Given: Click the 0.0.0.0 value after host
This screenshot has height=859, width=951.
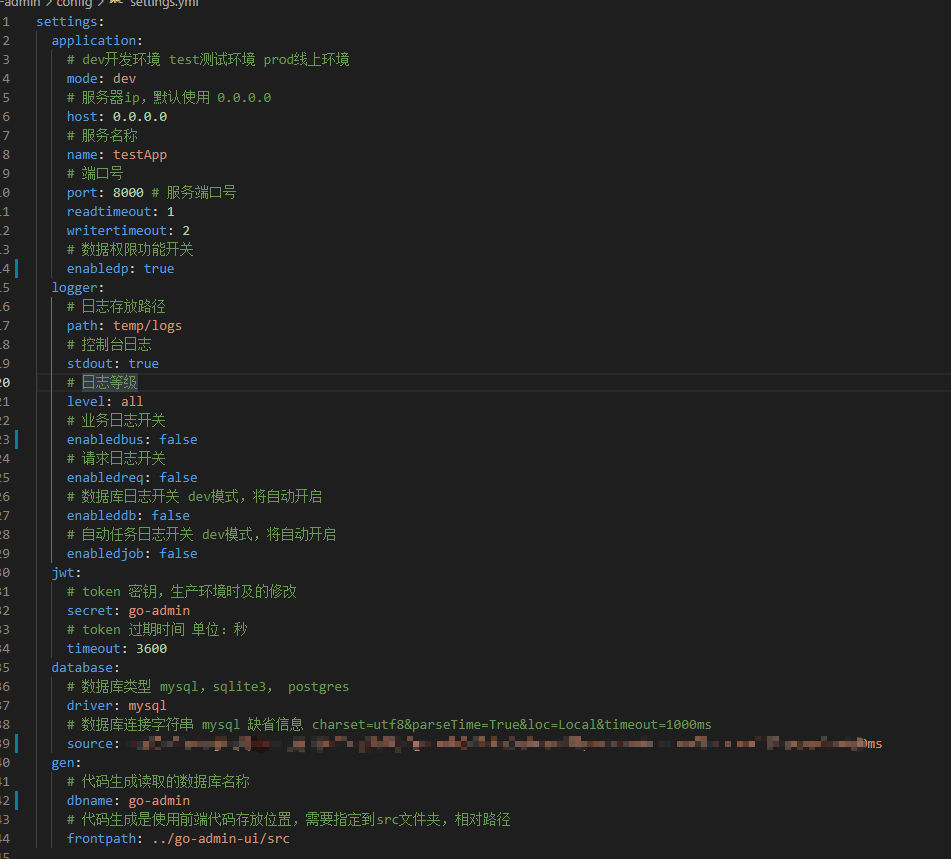Looking at the screenshot, I should point(139,116).
